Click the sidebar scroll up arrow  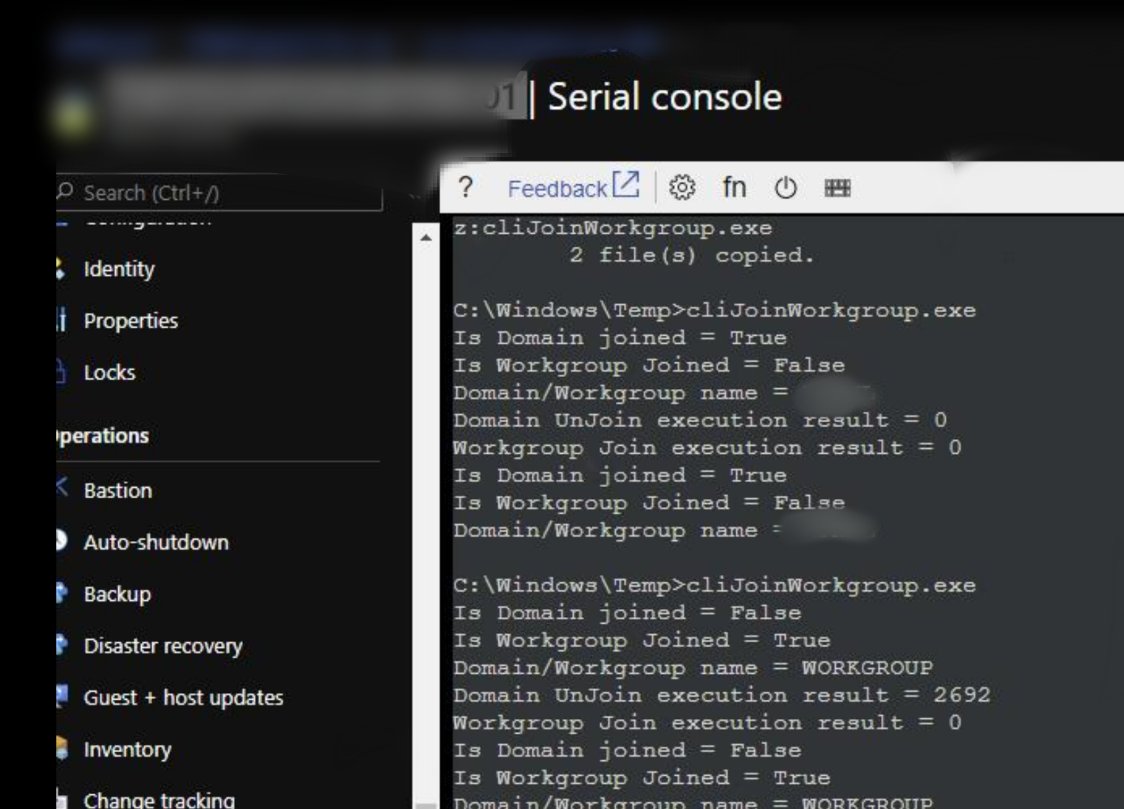426,237
